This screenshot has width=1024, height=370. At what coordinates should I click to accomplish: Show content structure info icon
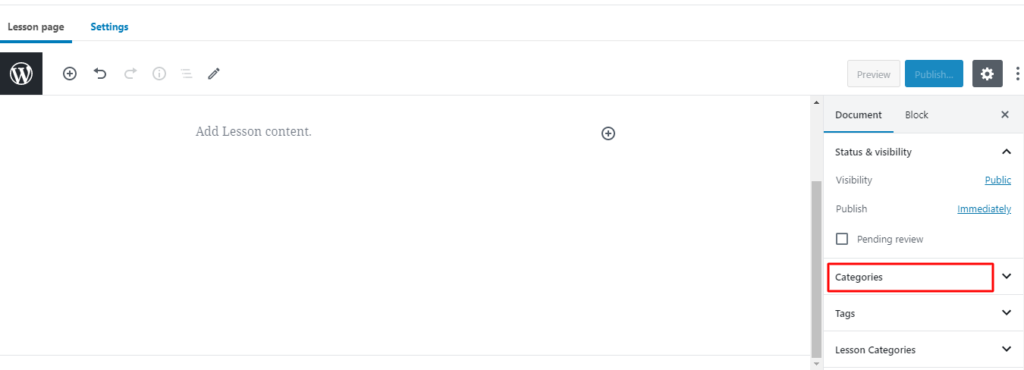coord(159,74)
